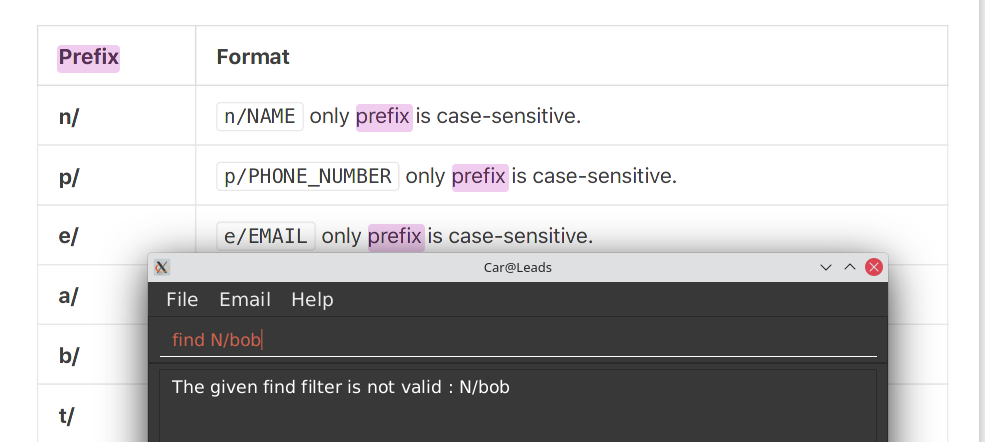Click the Car@Leads title bar text
This screenshot has height=442, width=985.
point(517,267)
